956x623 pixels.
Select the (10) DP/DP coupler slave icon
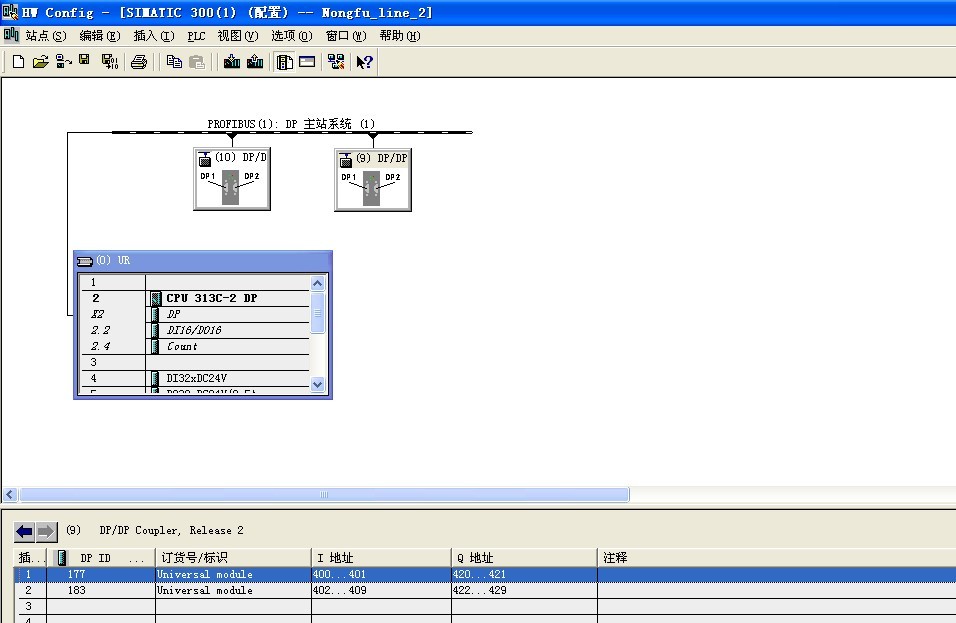click(232, 179)
